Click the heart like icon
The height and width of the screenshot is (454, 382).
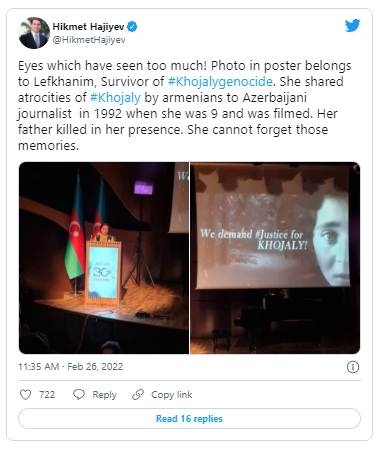tap(25, 395)
